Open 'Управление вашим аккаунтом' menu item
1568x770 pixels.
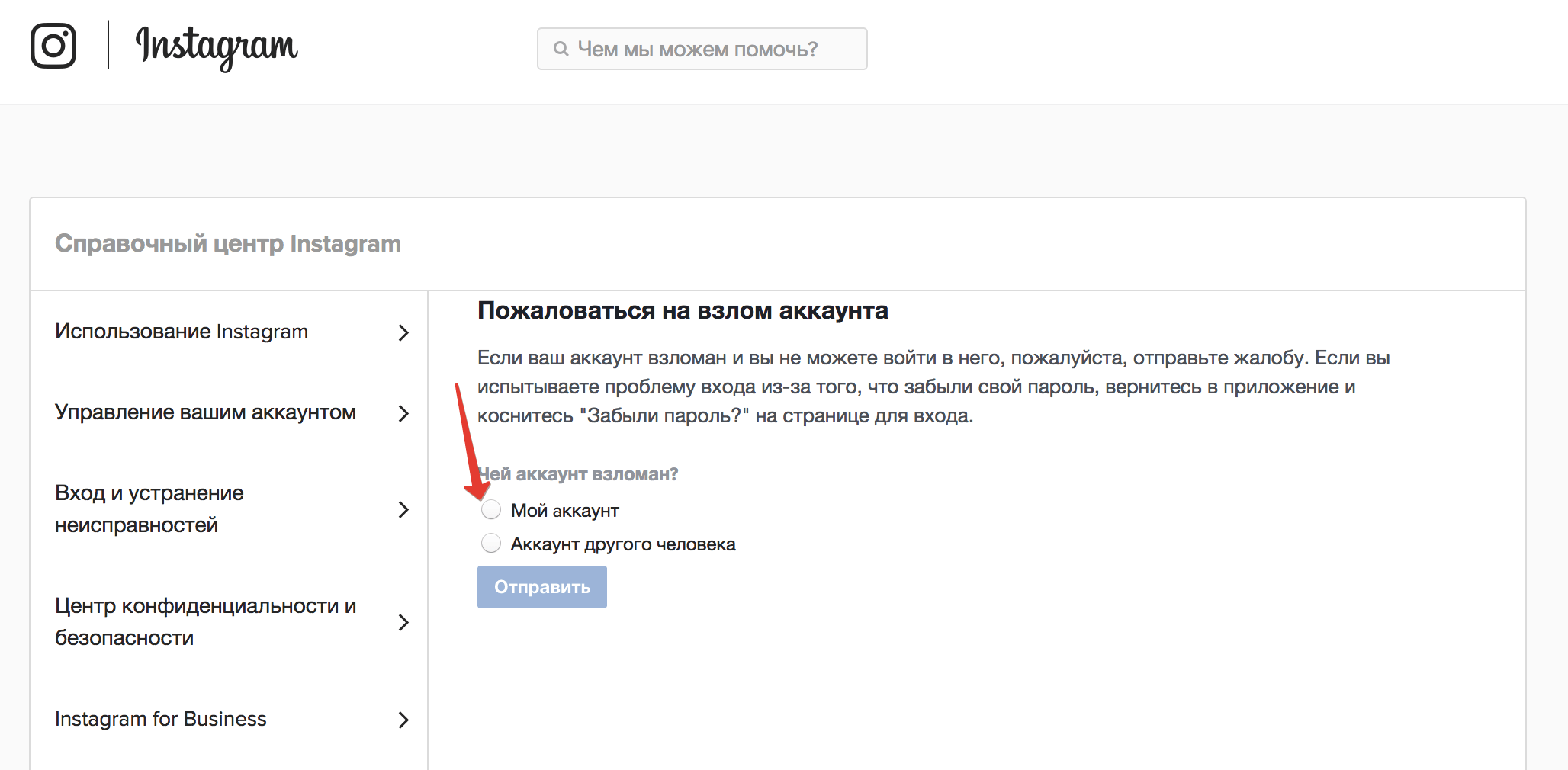click(x=229, y=412)
